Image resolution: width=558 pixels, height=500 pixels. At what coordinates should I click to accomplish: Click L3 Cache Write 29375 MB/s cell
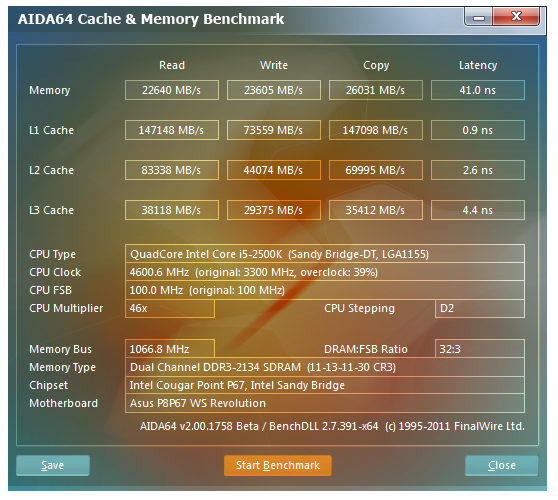click(x=274, y=210)
